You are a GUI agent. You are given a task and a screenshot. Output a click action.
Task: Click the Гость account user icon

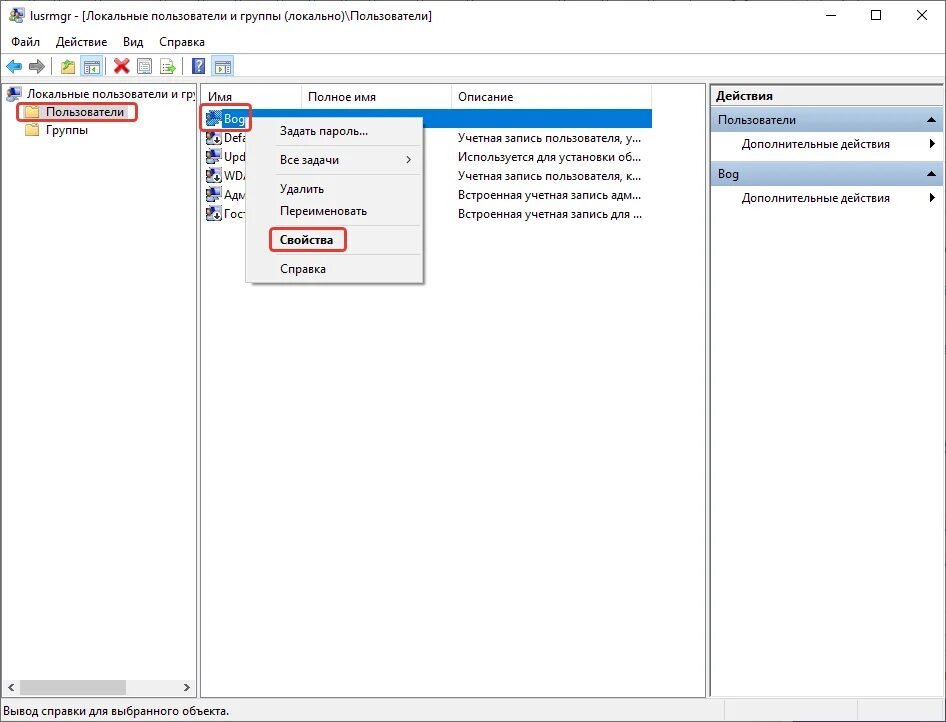[214, 214]
